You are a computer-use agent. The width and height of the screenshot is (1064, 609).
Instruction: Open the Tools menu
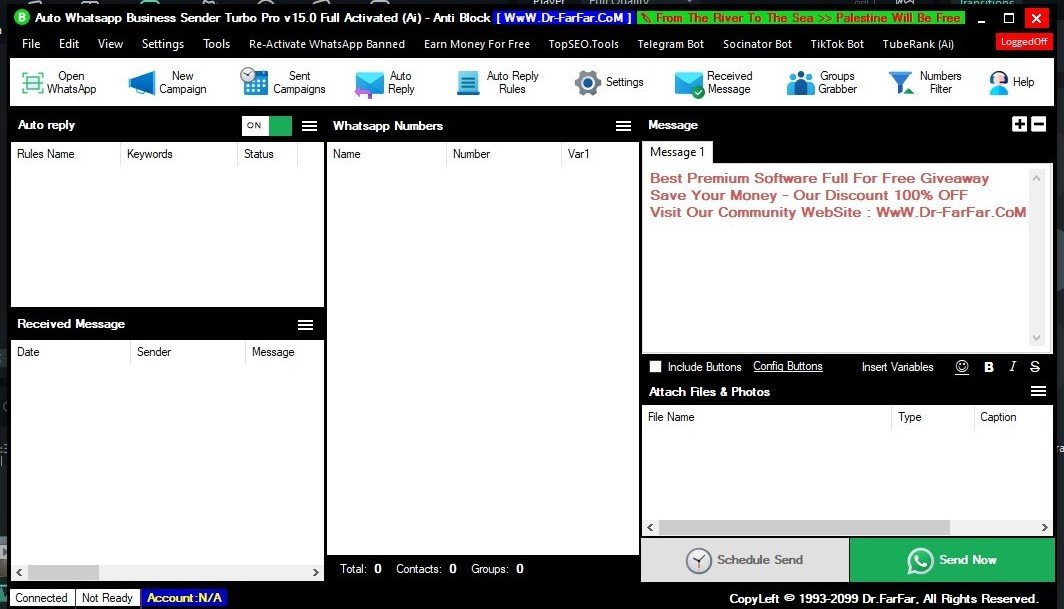[216, 44]
